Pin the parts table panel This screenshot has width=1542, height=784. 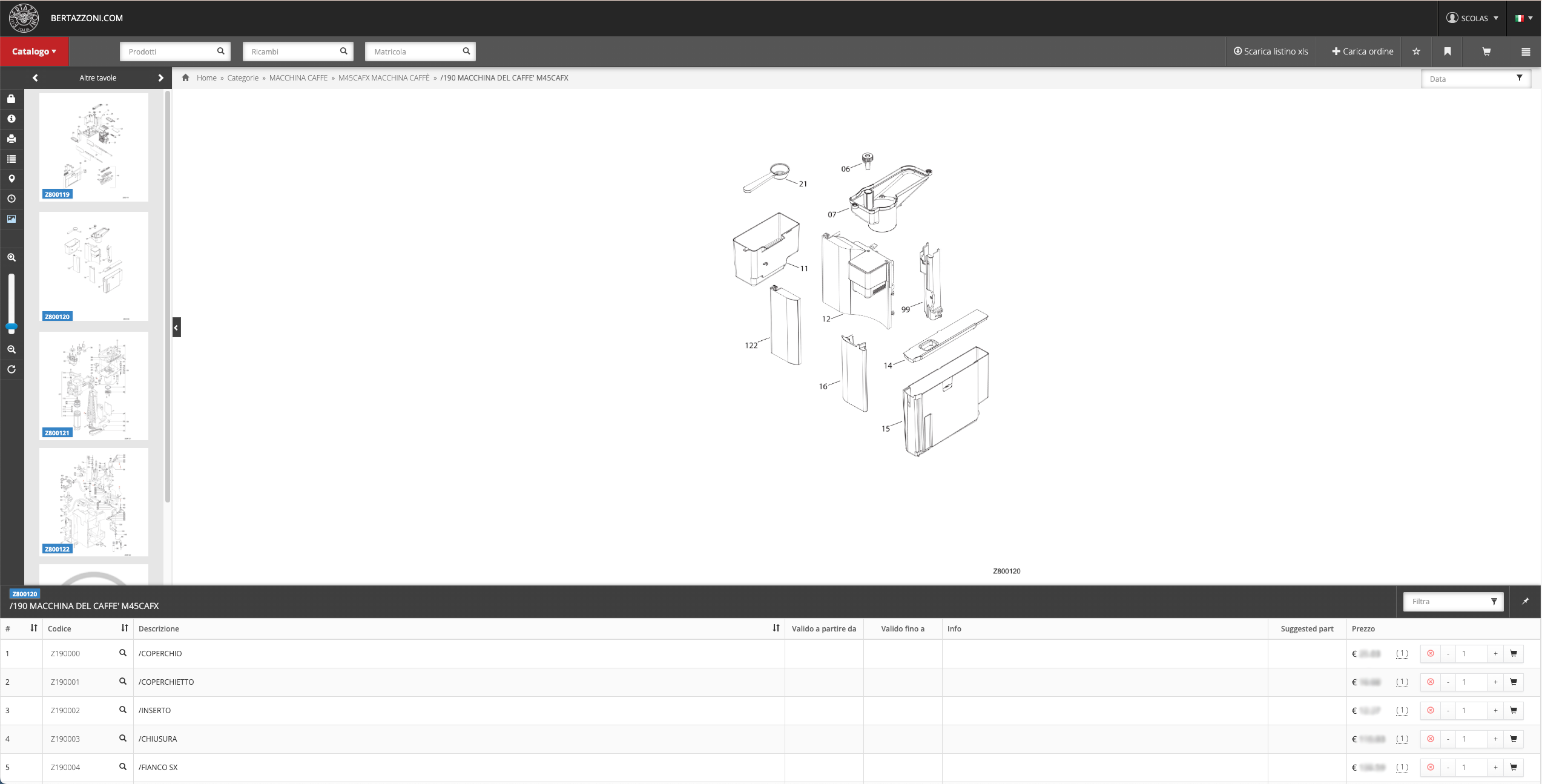coord(1526,601)
